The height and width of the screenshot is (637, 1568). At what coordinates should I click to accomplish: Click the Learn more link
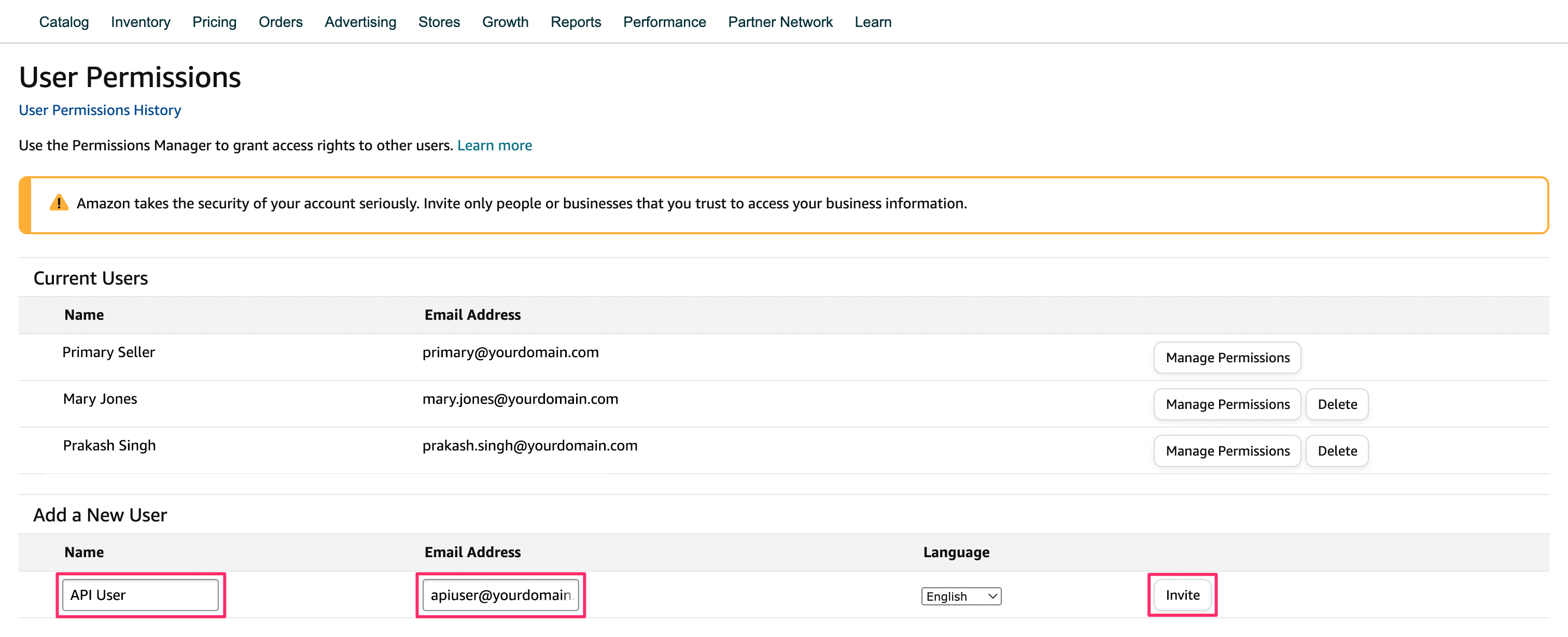pyautogui.click(x=494, y=146)
